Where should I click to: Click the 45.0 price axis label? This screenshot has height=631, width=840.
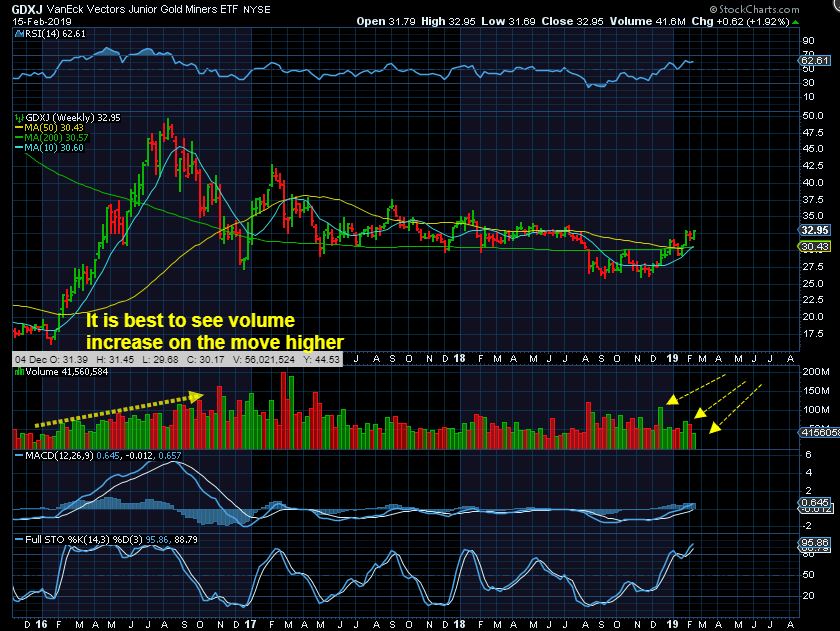[x=813, y=149]
